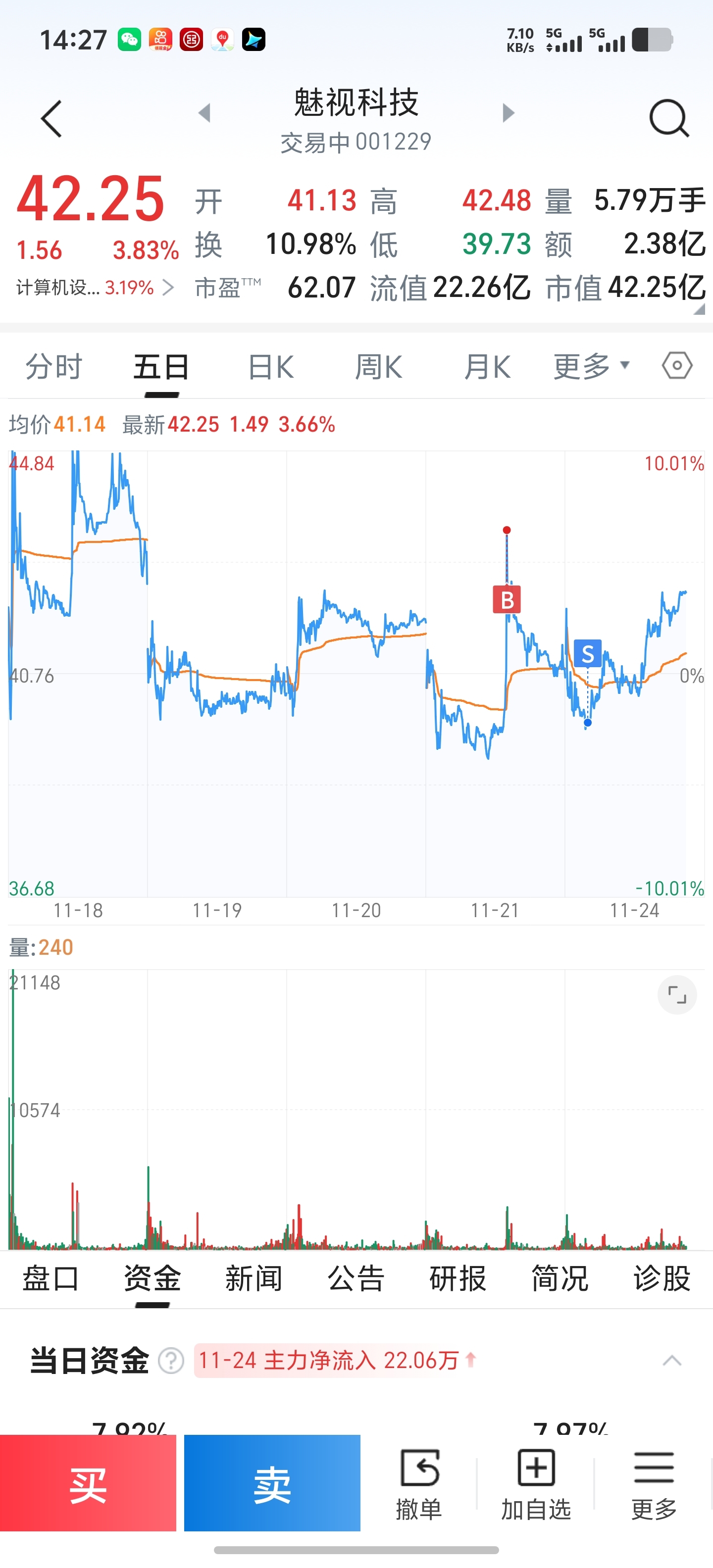Open 计算机设备 sector link arrow
Viewport: 713px width, 1568px height.
169,287
